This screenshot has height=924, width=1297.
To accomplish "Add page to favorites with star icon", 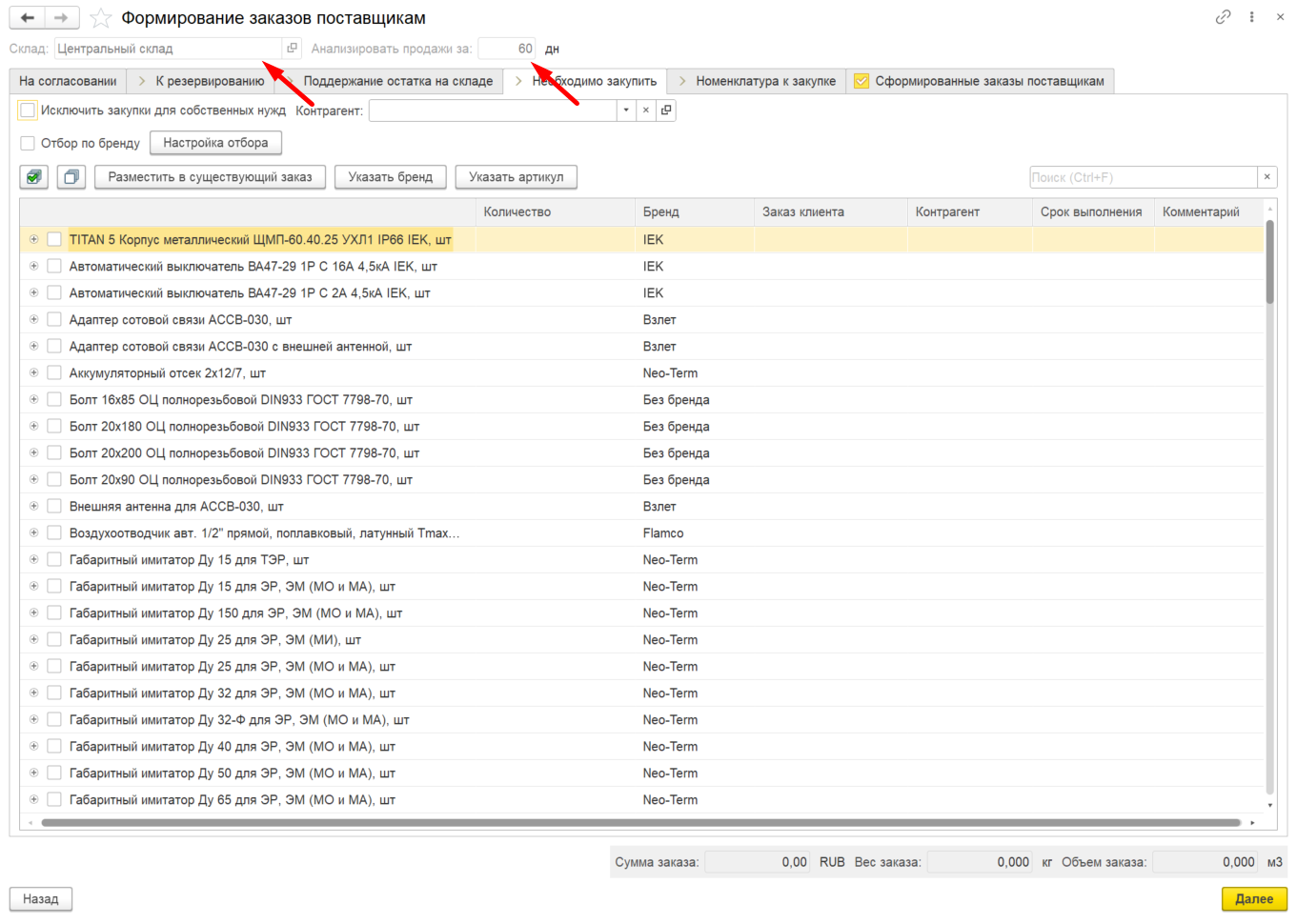I will click(x=101, y=18).
